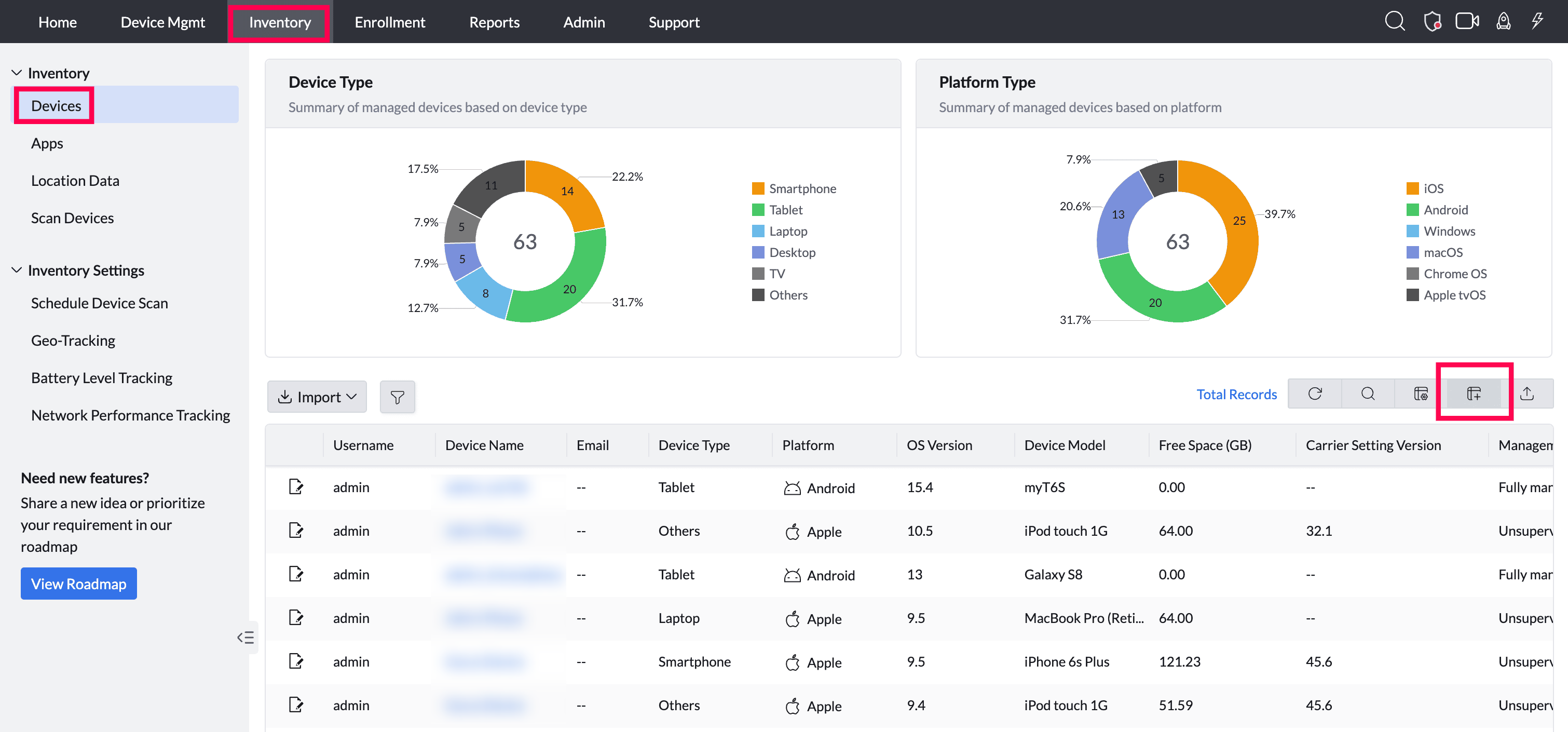Viewport: 1568px width, 732px height.
Task: Edit the MacBook Pro device row
Action: (x=296, y=618)
